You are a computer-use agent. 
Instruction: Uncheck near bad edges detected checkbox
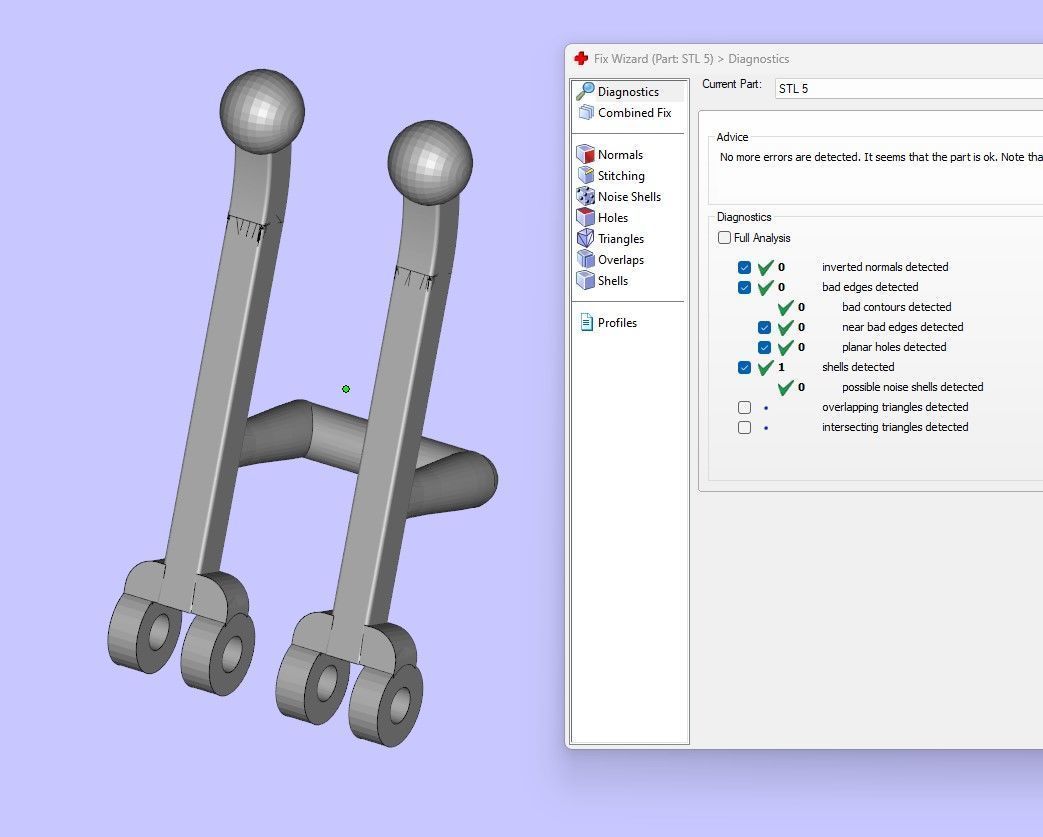coord(764,327)
